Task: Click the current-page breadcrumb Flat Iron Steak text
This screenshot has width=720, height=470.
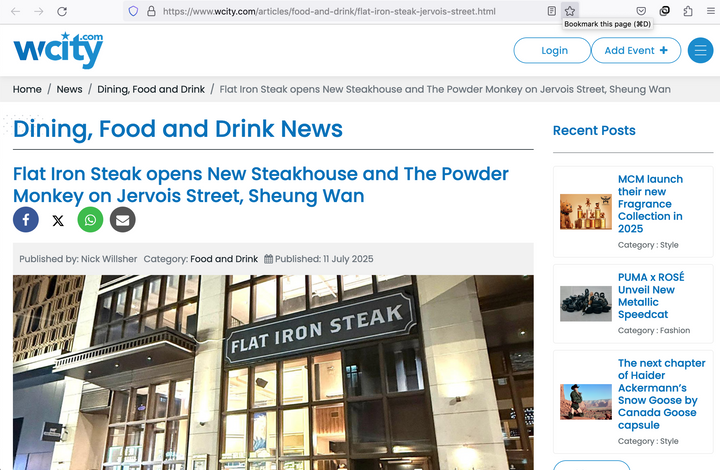Action: pyautogui.click(x=445, y=90)
